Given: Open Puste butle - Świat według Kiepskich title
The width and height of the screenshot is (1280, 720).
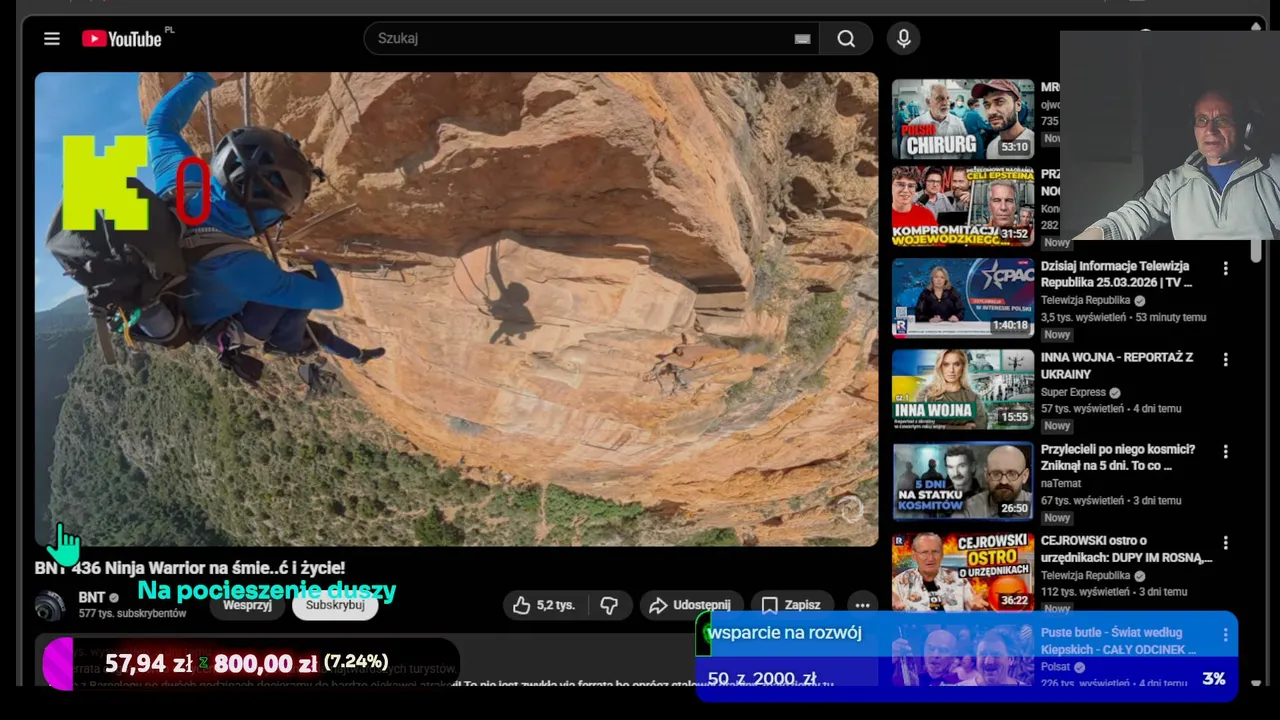Looking at the screenshot, I should point(1118,641).
